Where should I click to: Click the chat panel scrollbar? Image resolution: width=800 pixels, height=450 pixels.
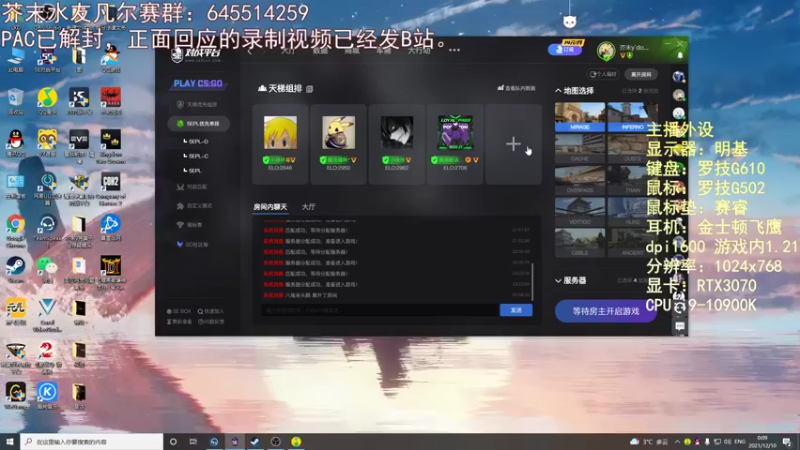click(x=533, y=282)
